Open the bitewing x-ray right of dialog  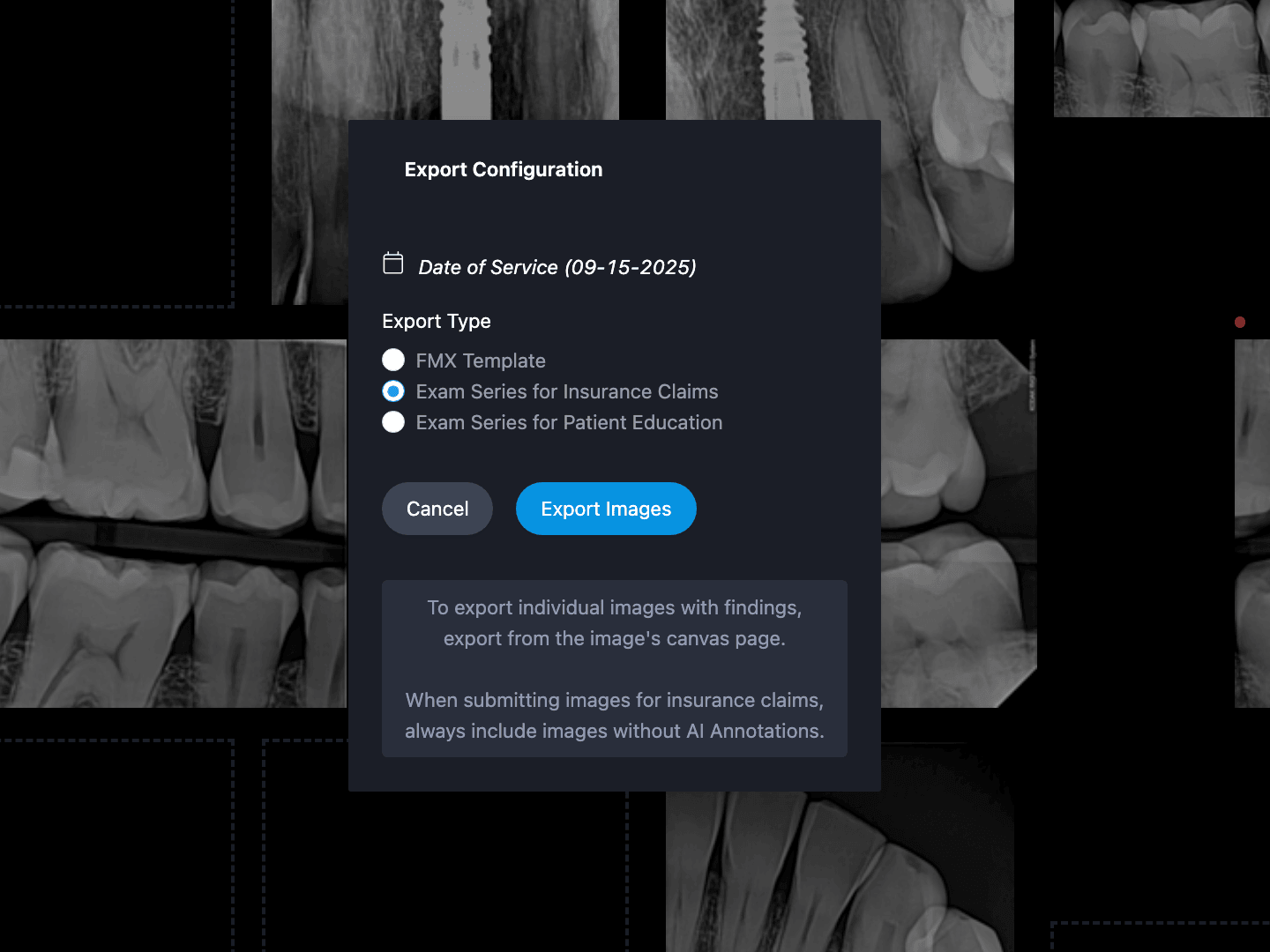(x=959, y=524)
